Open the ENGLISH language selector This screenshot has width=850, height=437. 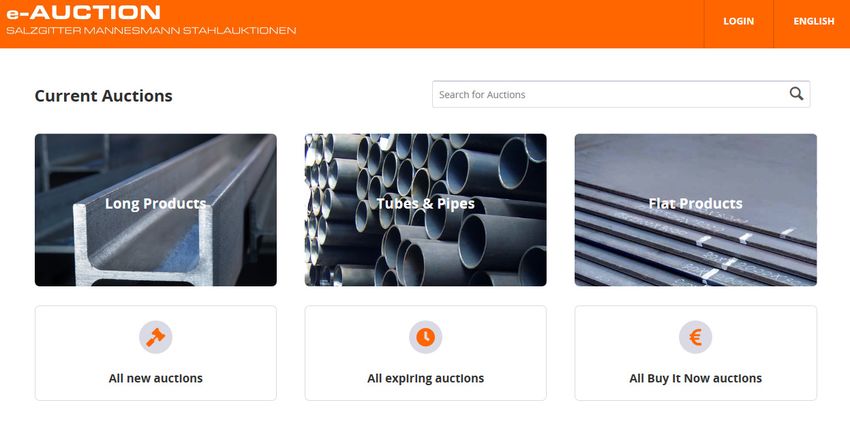point(814,21)
